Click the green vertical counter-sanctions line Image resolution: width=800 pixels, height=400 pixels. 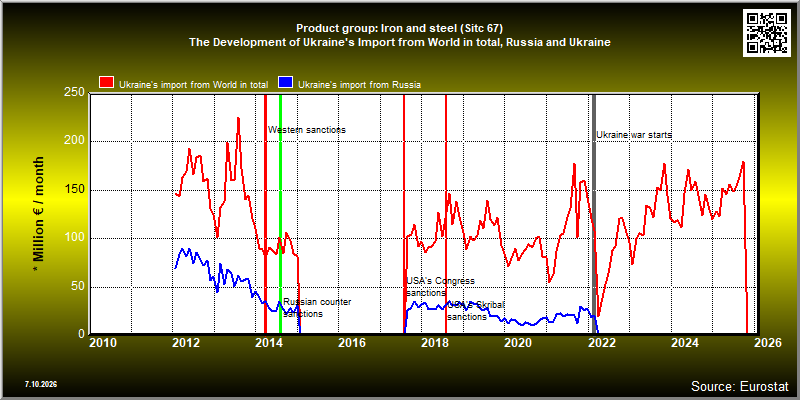280,214
